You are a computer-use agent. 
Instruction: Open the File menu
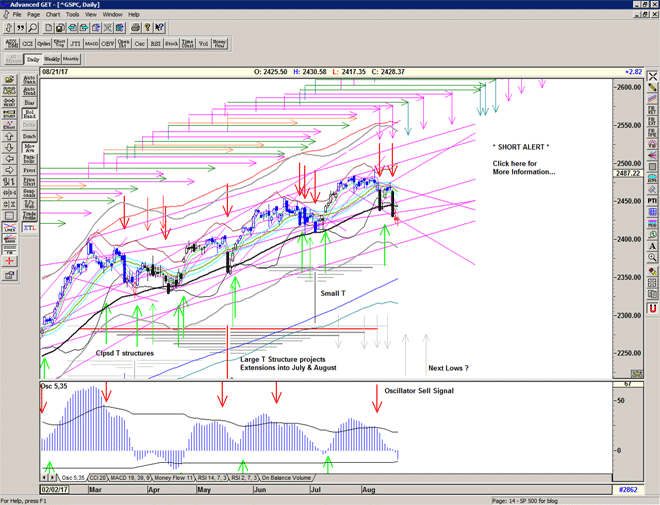click(x=16, y=14)
